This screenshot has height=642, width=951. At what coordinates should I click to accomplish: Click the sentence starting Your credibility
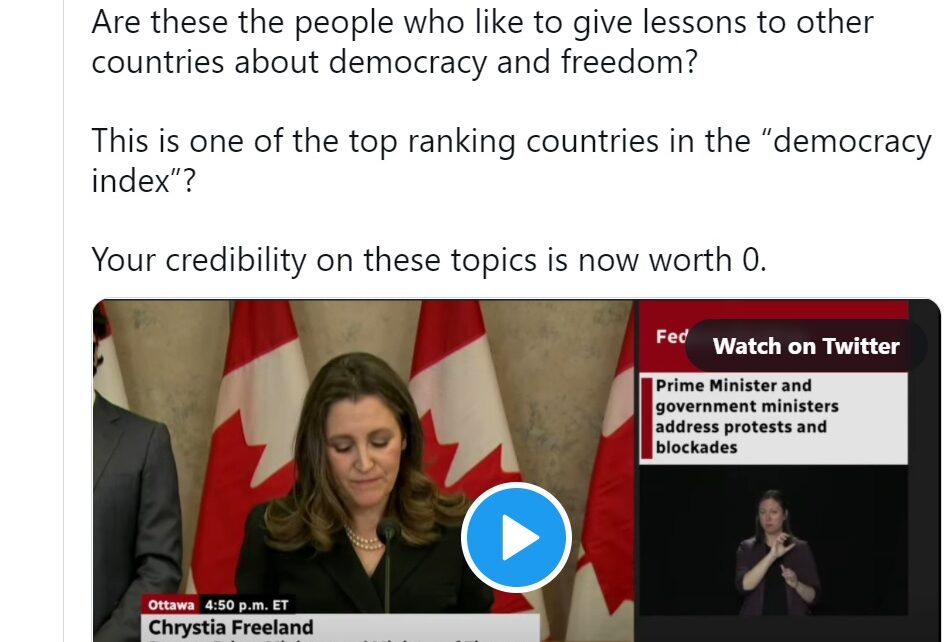pyautogui.click(x=429, y=260)
